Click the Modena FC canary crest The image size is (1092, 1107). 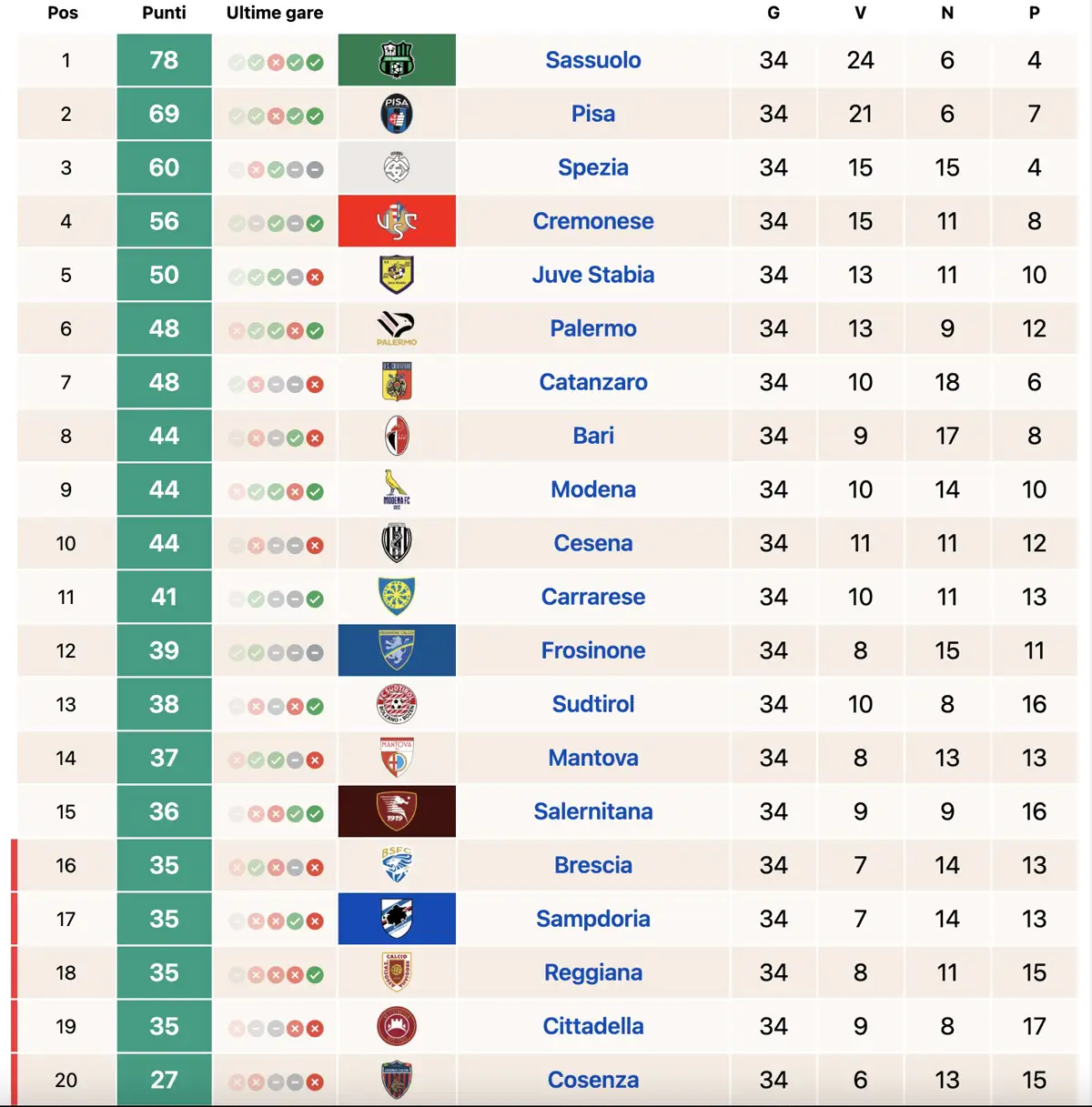click(397, 489)
